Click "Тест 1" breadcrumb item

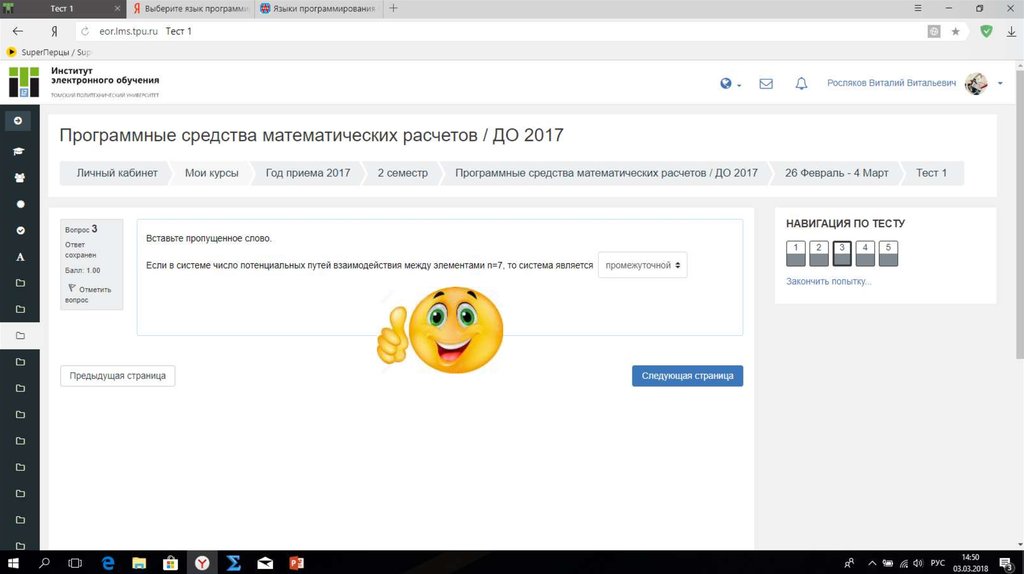tap(931, 173)
